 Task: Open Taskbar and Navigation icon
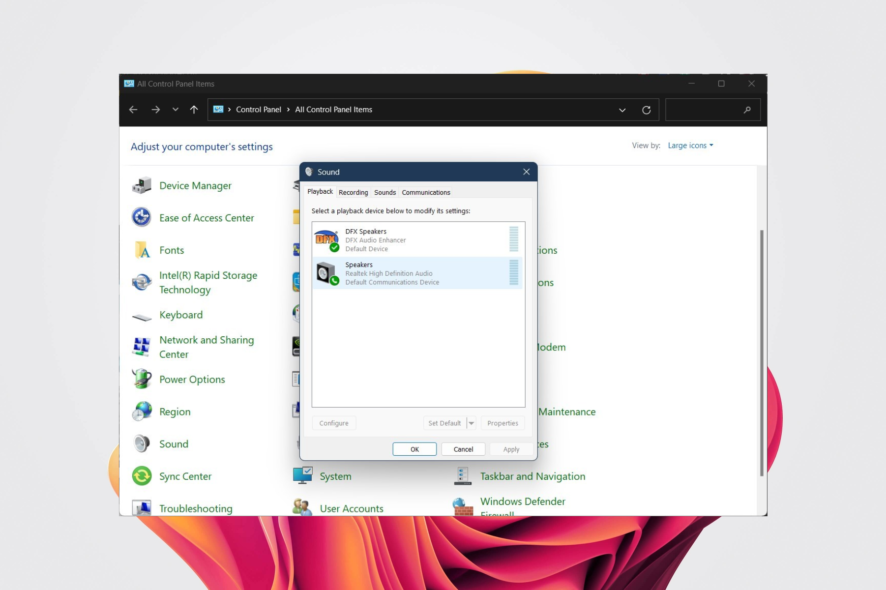[x=463, y=476]
